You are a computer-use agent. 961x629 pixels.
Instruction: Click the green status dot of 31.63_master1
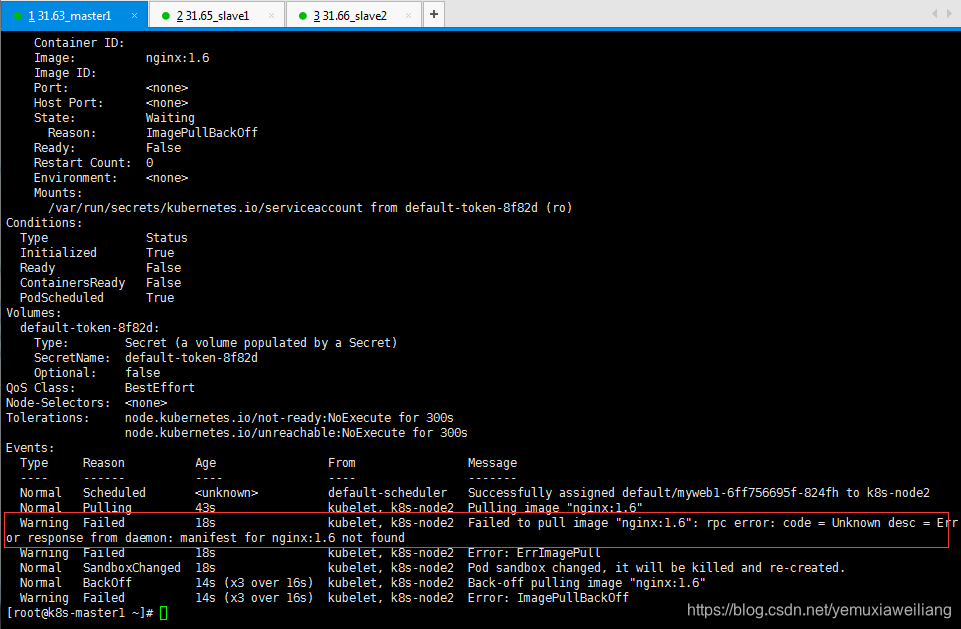point(18,16)
